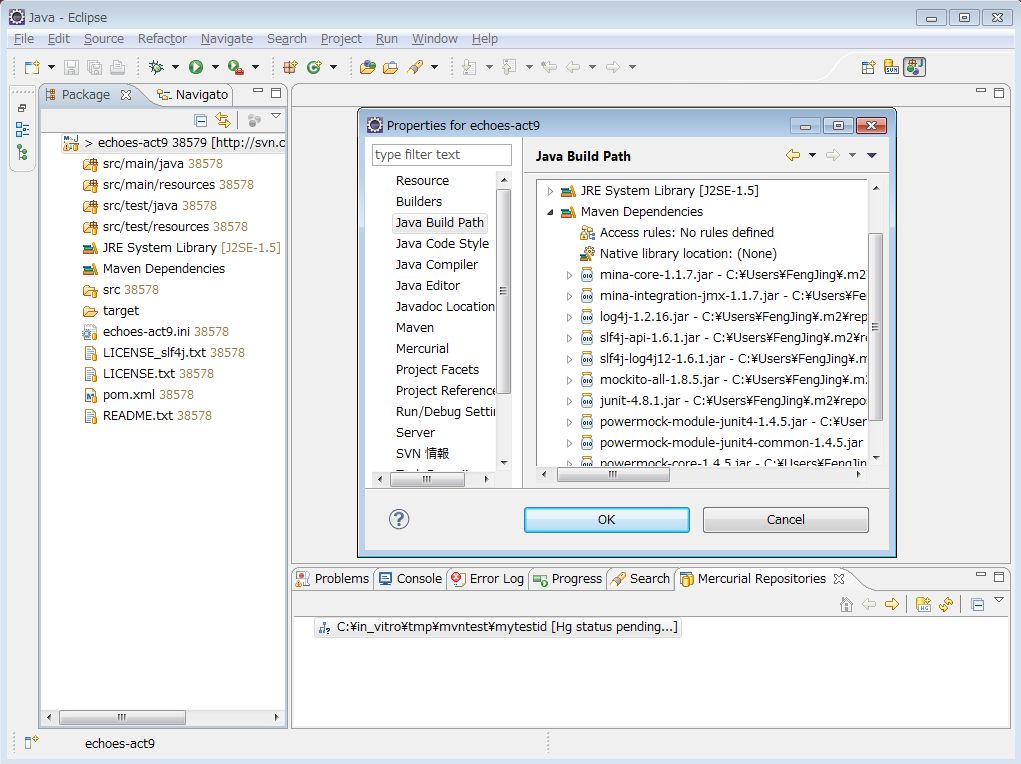Click the Outline icon in left sidebar
1021x764 pixels.
click(22, 129)
